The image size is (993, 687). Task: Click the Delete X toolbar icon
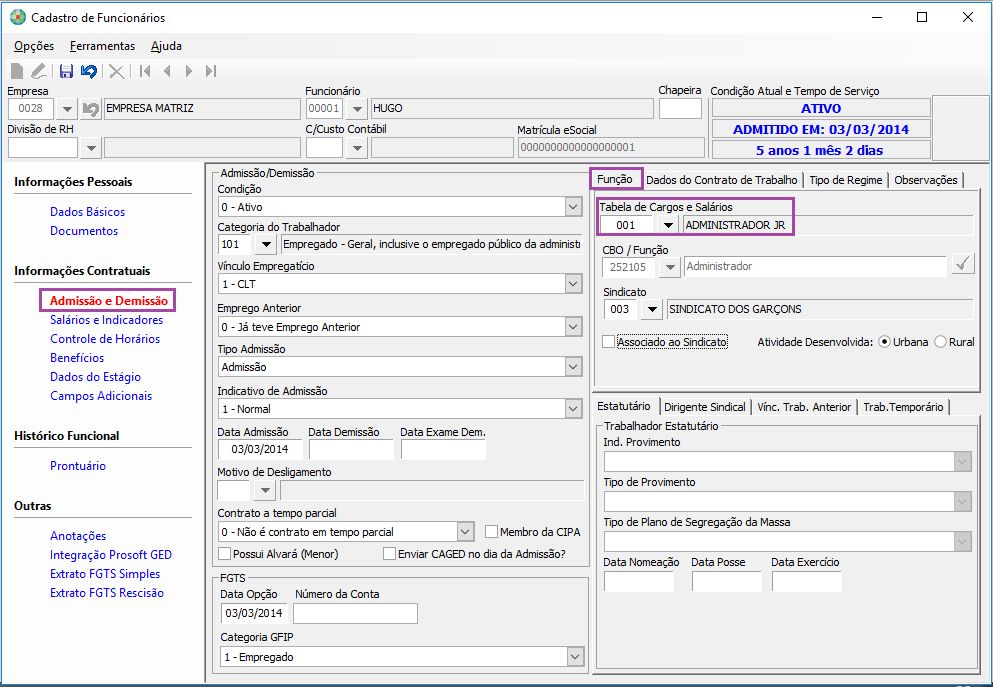[117, 71]
